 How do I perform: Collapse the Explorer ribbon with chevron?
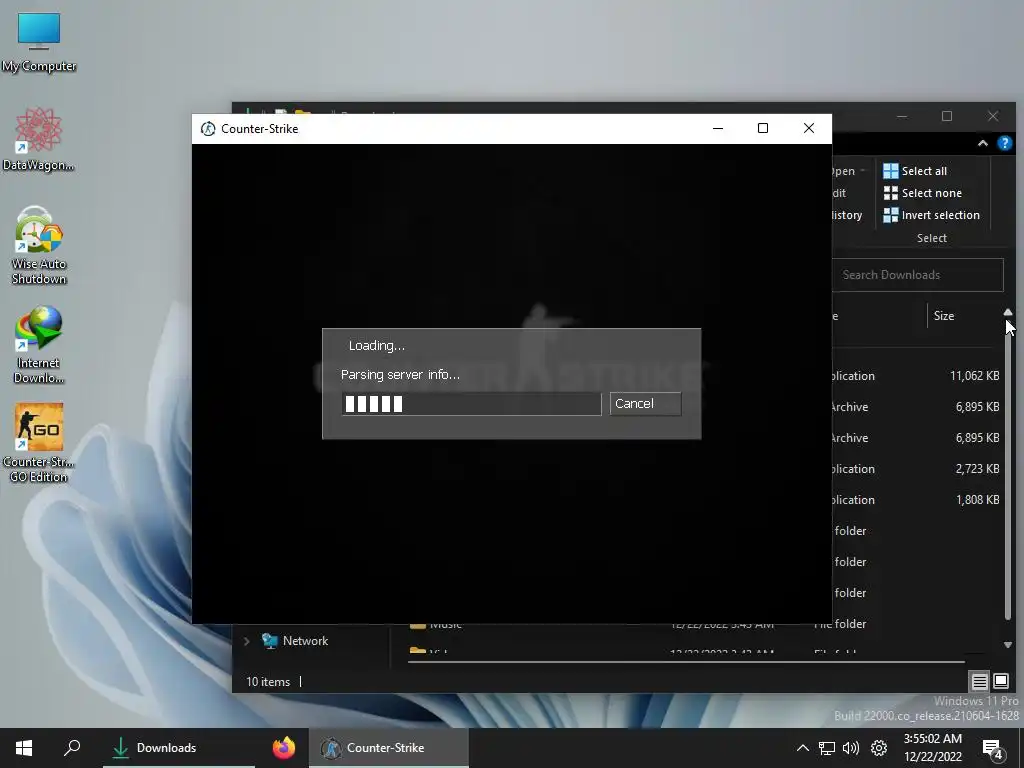point(982,144)
